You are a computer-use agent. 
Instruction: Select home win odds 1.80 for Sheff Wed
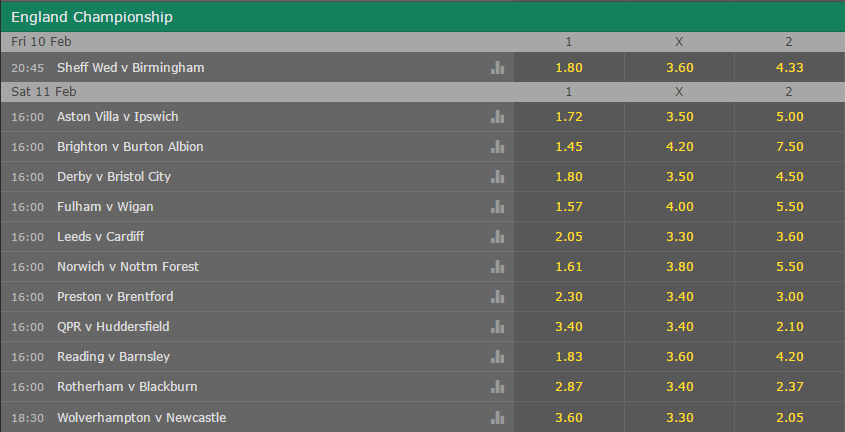(569, 67)
